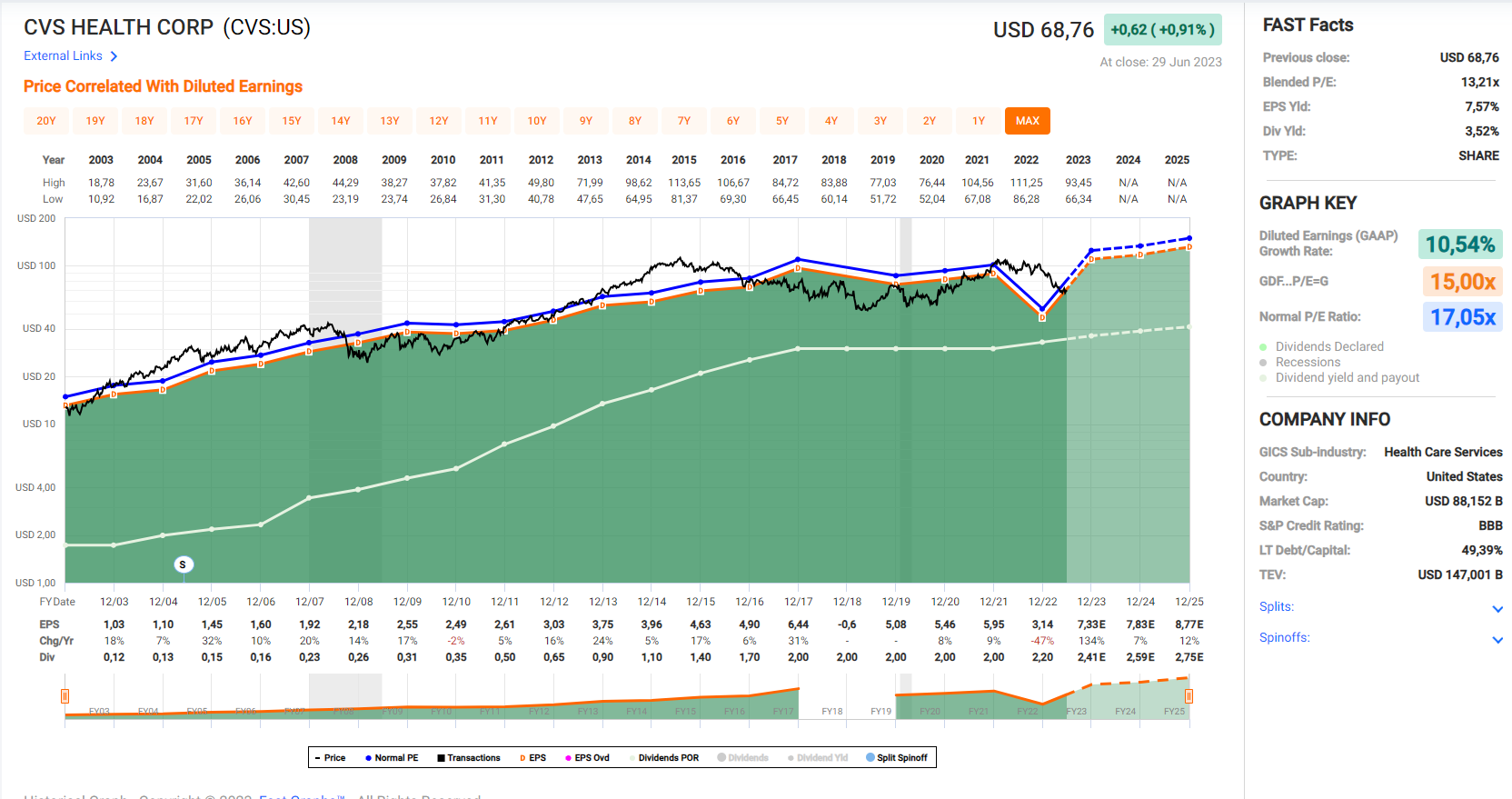Toggle the Price series in the legend
The width and height of the screenshot is (1512, 799).
(330, 758)
